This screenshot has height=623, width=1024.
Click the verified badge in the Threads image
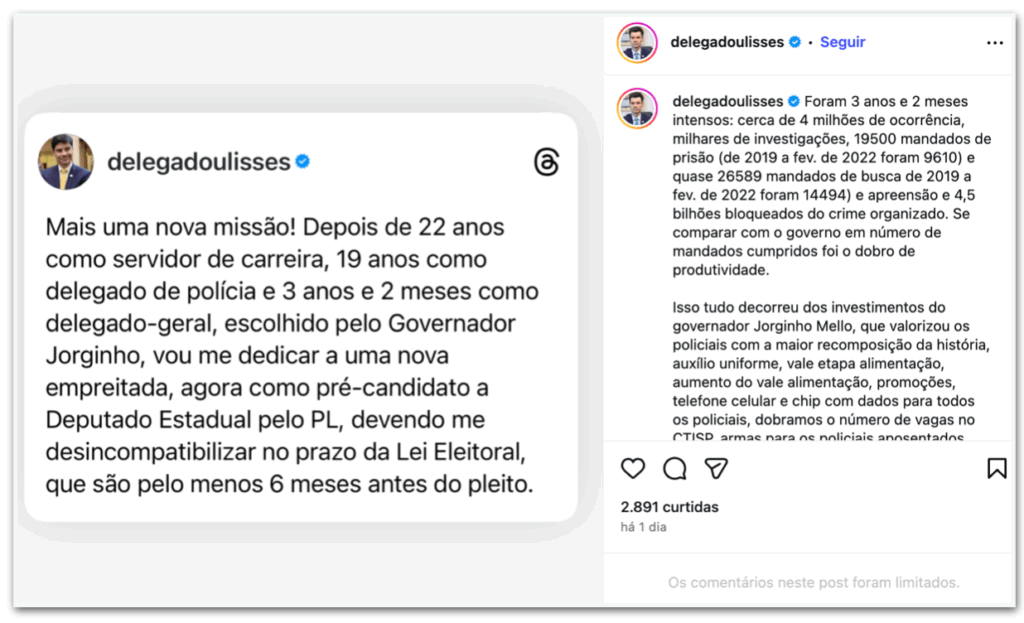point(302,161)
